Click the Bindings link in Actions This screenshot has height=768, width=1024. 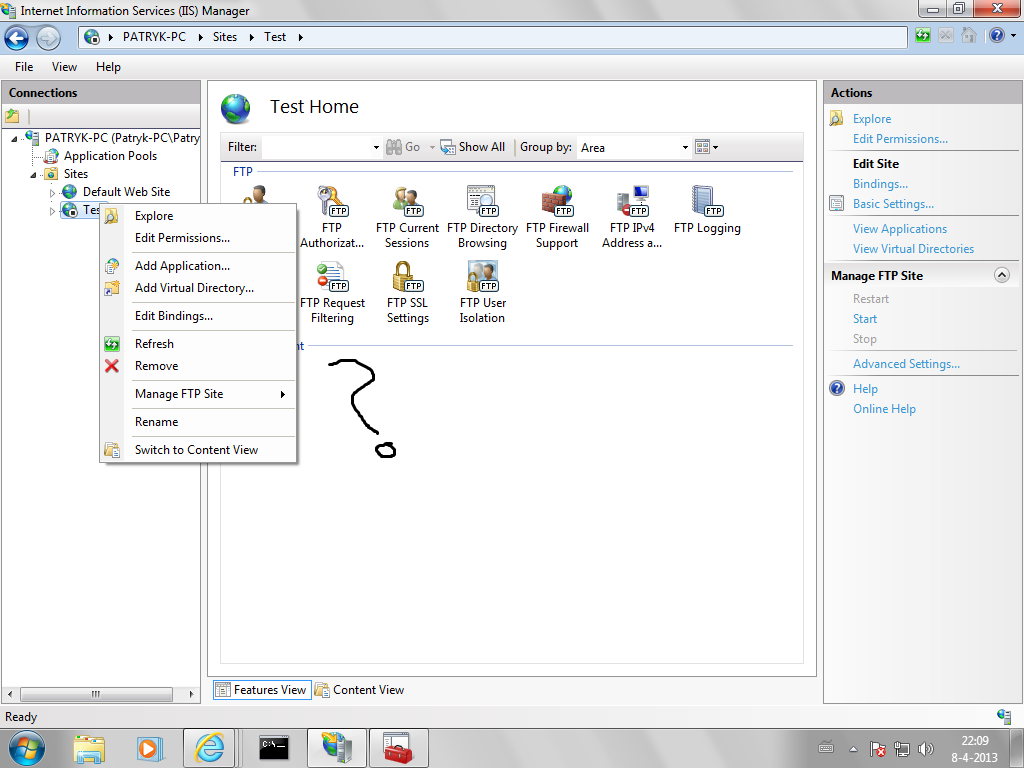[880, 184]
